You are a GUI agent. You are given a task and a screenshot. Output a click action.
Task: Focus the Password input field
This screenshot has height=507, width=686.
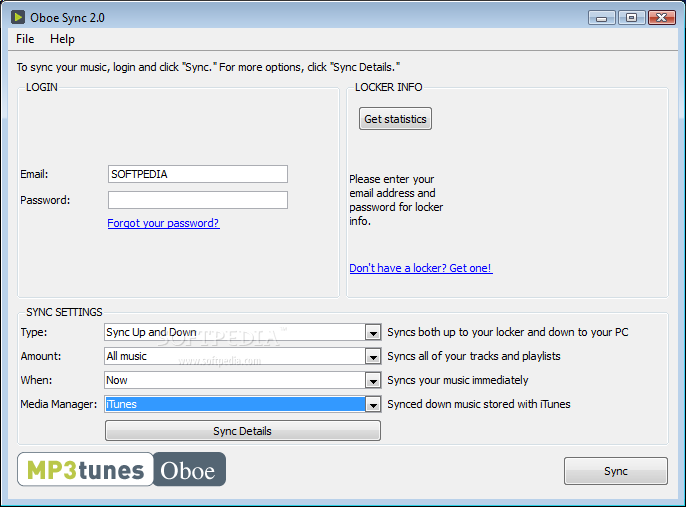pyautogui.click(x=198, y=200)
